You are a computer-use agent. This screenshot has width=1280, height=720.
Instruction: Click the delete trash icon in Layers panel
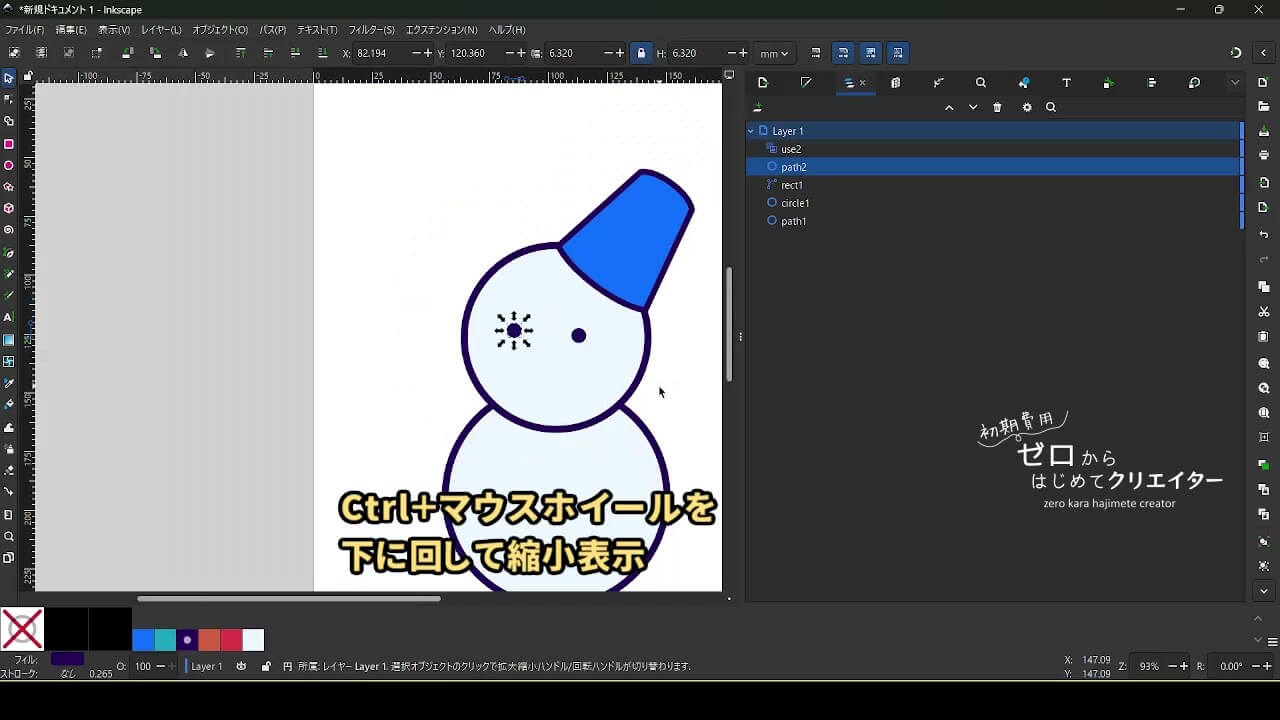tap(997, 108)
